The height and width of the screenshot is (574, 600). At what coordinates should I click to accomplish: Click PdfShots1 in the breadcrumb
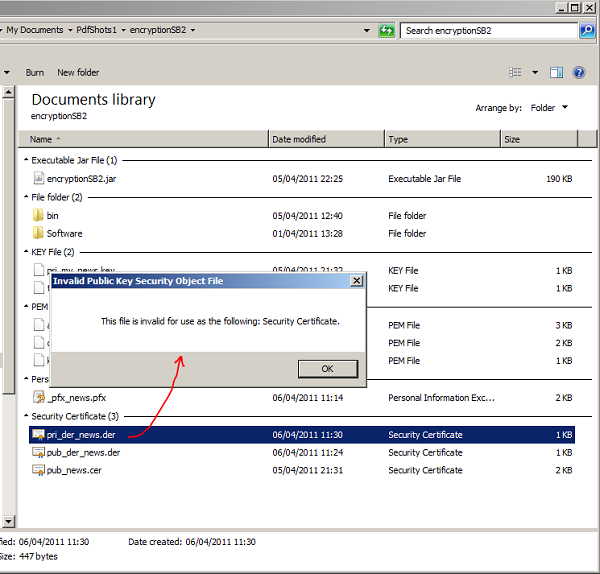pyautogui.click(x=96, y=30)
